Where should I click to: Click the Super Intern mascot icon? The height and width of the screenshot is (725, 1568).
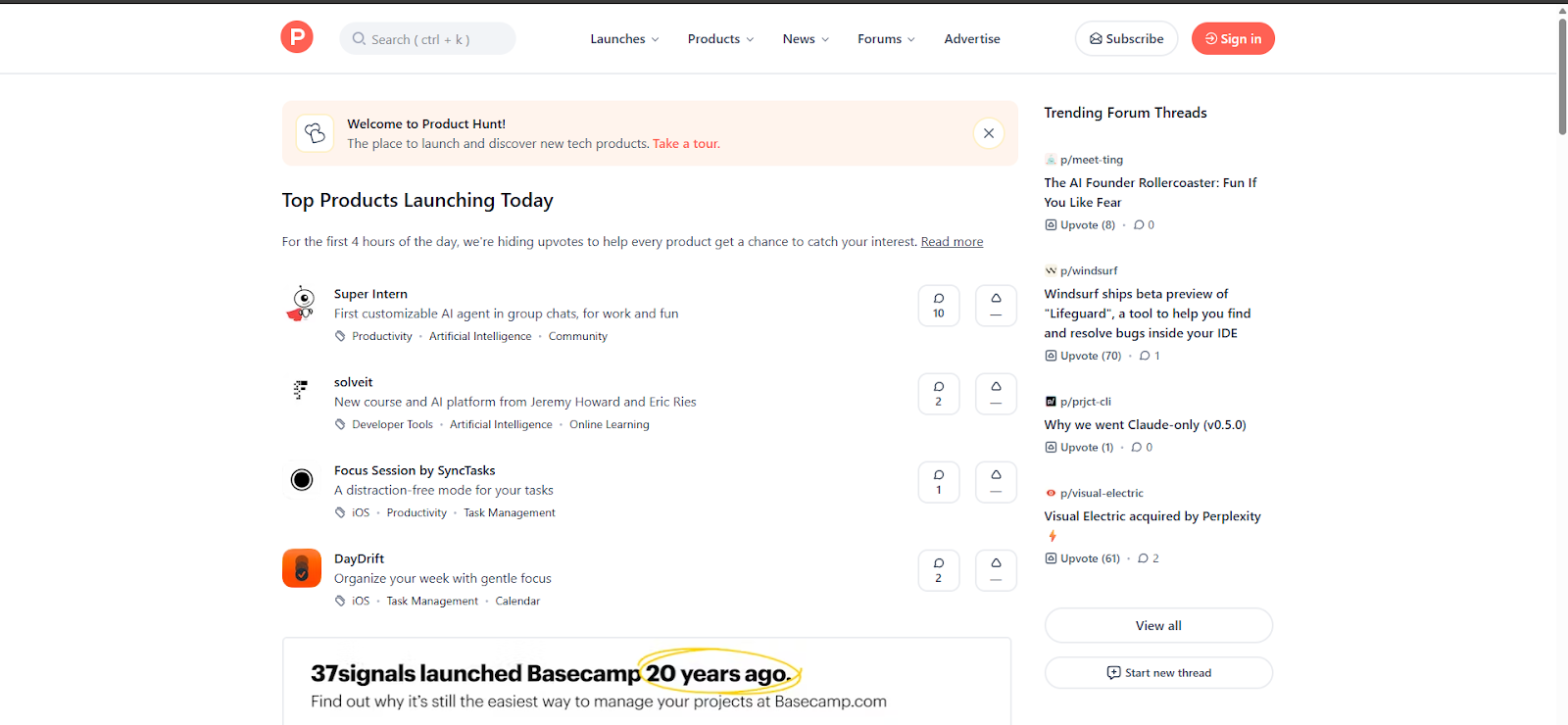[x=302, y=304]
